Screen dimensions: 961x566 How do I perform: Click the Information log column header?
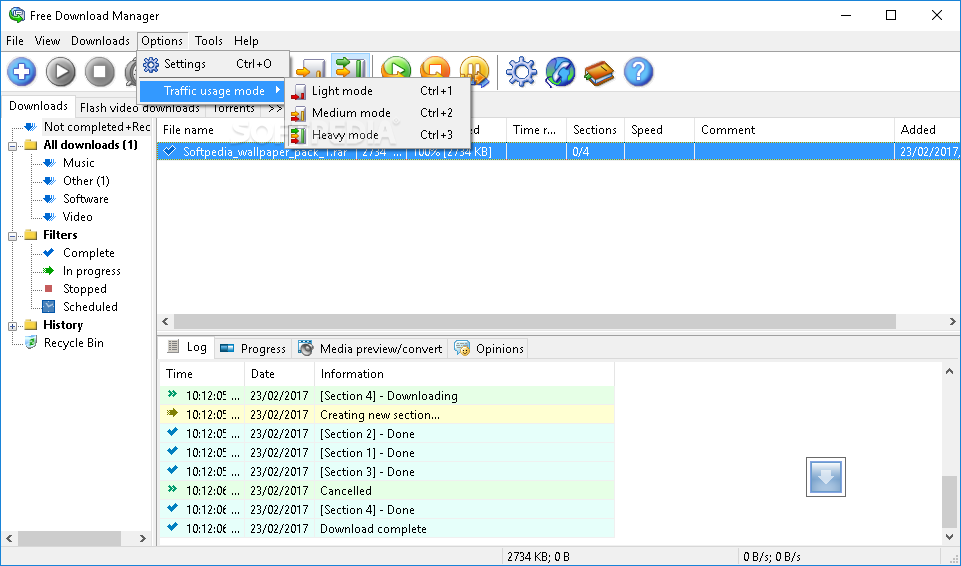pyautogui.click(x=465, y=374)
